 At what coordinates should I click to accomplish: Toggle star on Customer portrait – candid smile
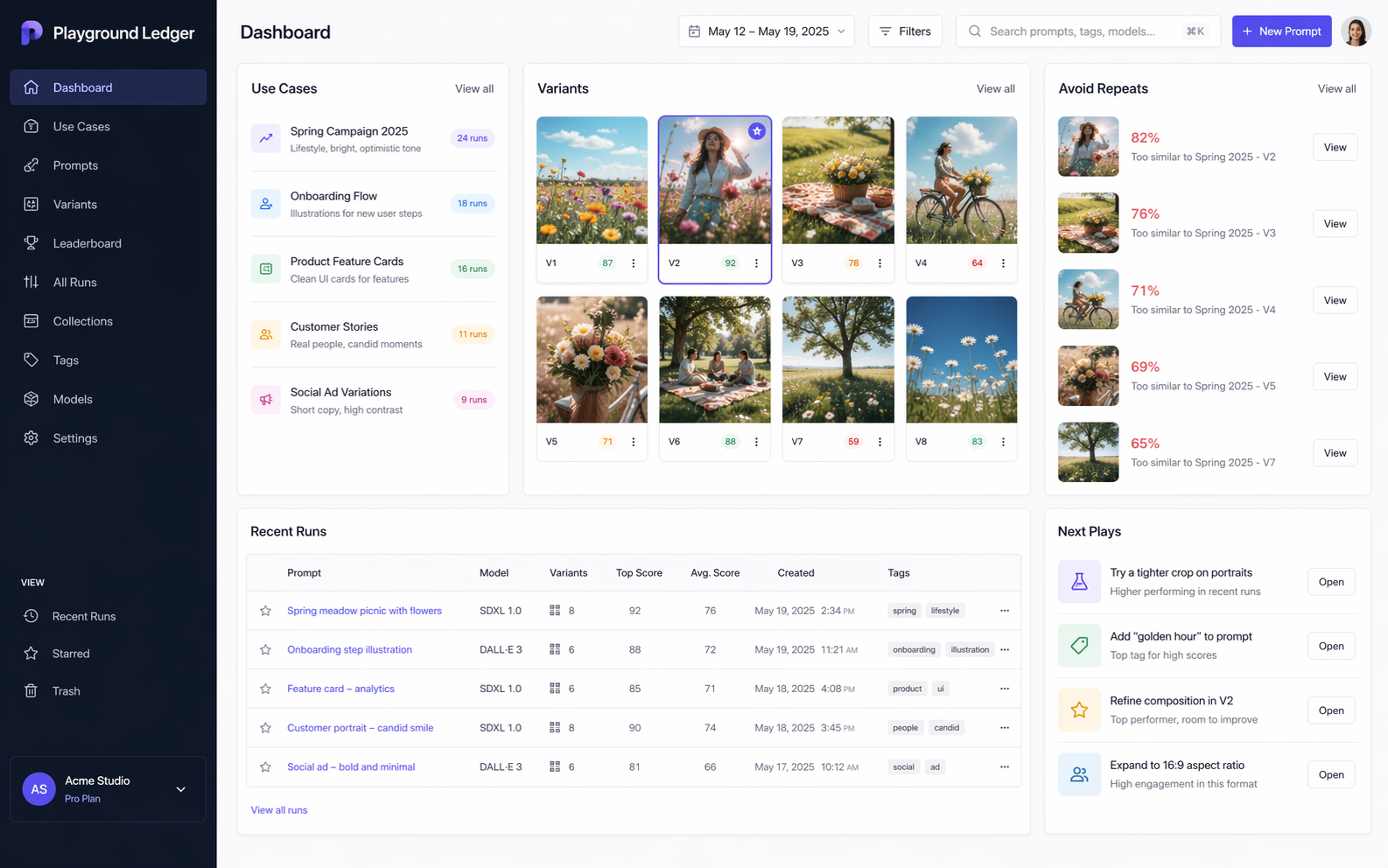coord(265,728)
